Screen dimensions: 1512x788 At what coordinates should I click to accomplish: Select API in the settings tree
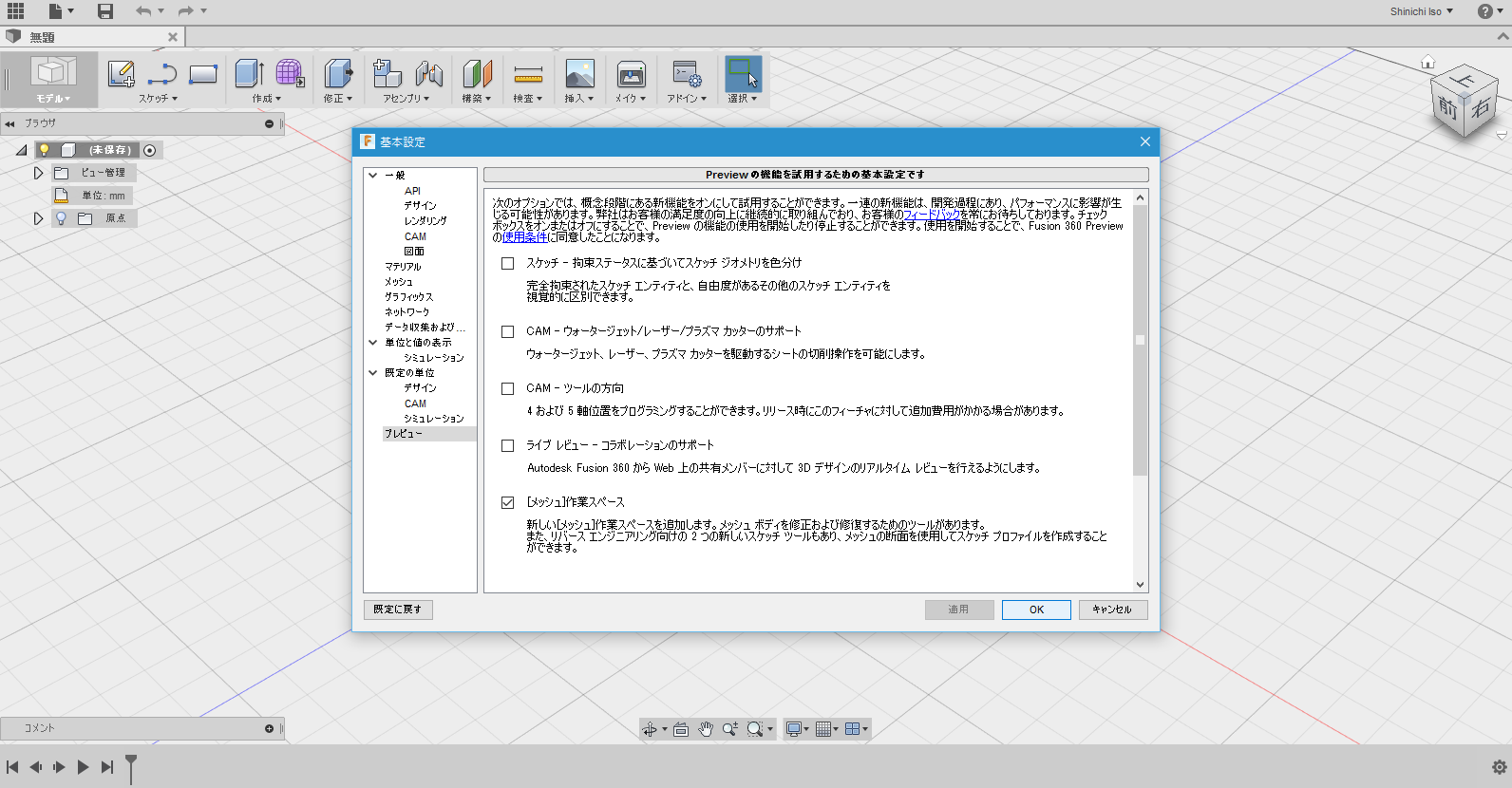click(x=412, y=191)
